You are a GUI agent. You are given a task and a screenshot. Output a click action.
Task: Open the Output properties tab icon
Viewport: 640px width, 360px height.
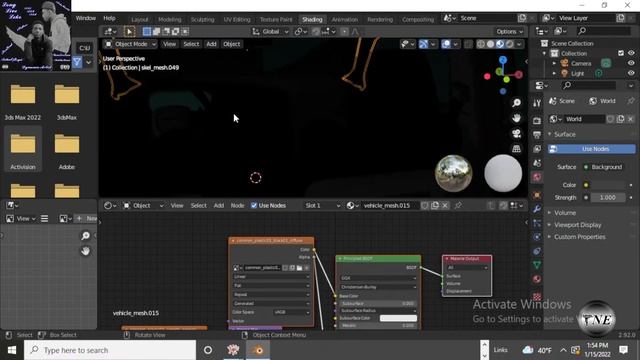(537, 135)
